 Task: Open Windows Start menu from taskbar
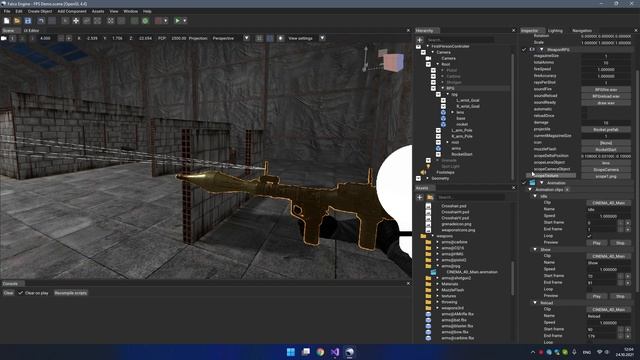coord(291,352)
